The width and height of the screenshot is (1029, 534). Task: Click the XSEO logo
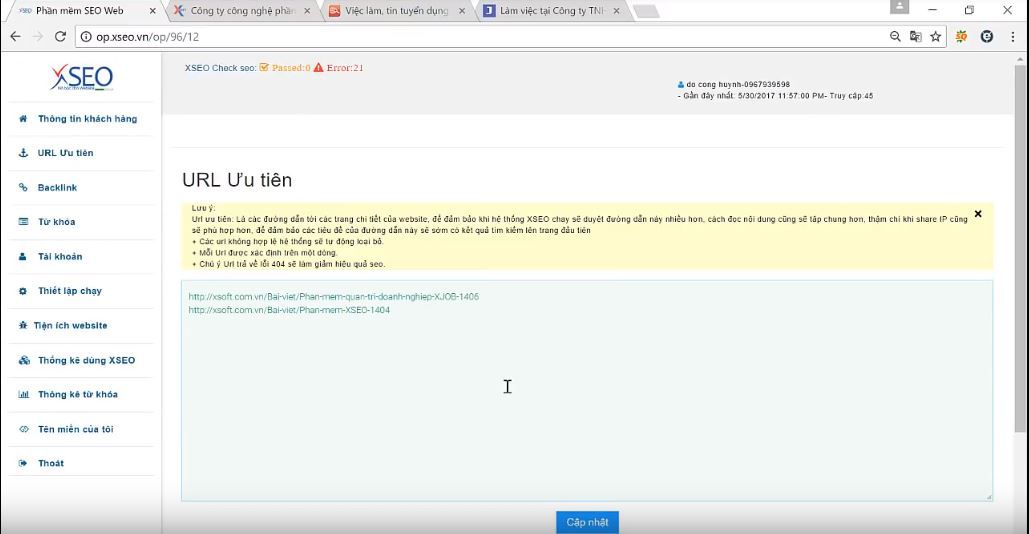[x=81, y=77]
